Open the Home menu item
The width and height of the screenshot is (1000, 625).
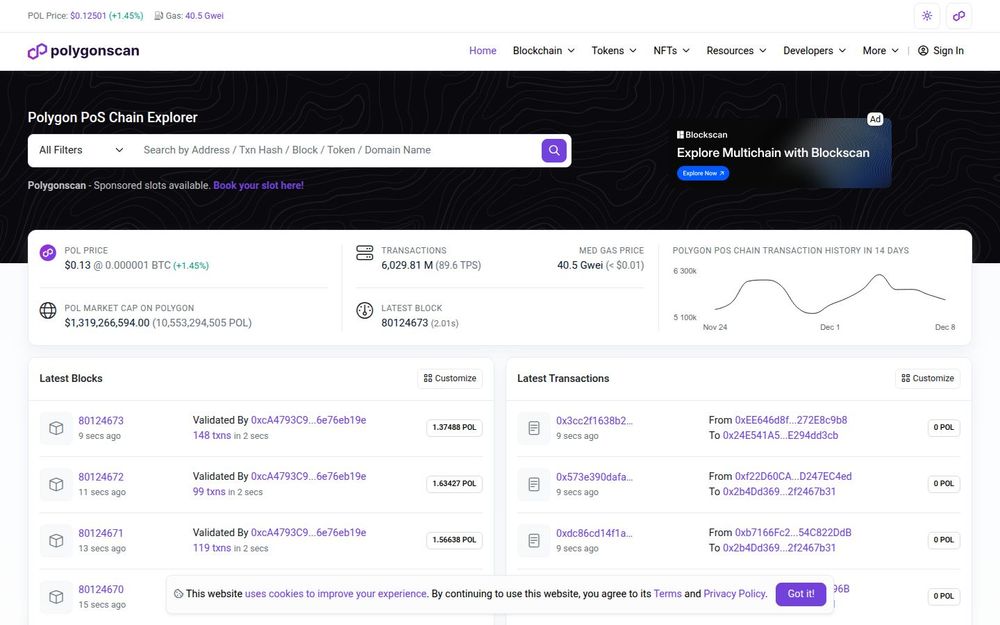483,51
